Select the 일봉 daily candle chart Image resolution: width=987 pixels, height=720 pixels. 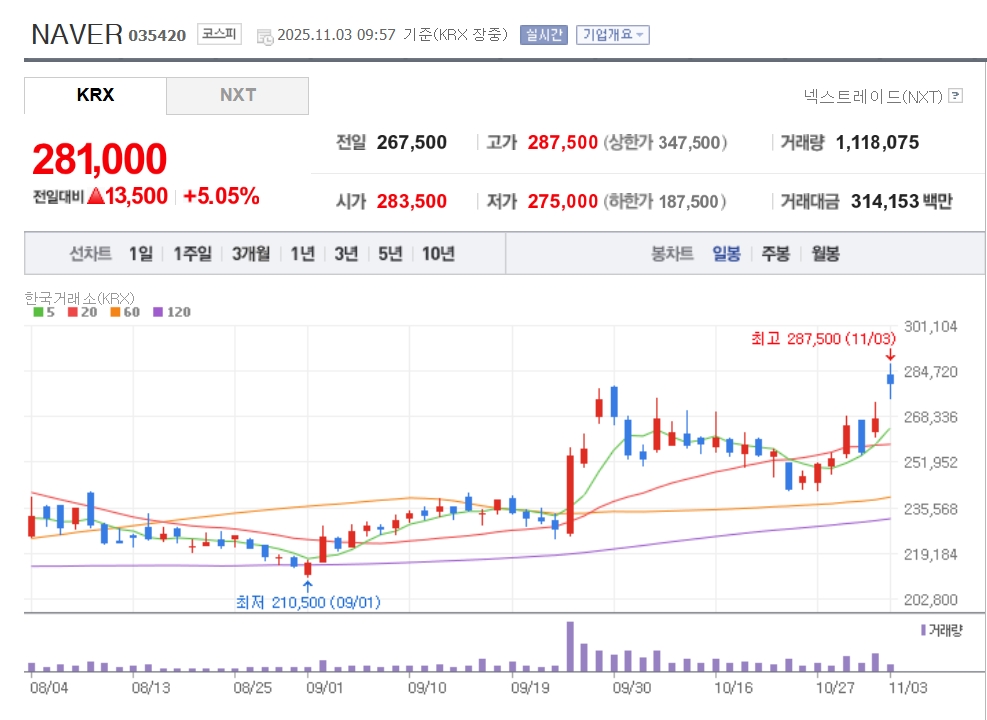(x=726, y=253)
